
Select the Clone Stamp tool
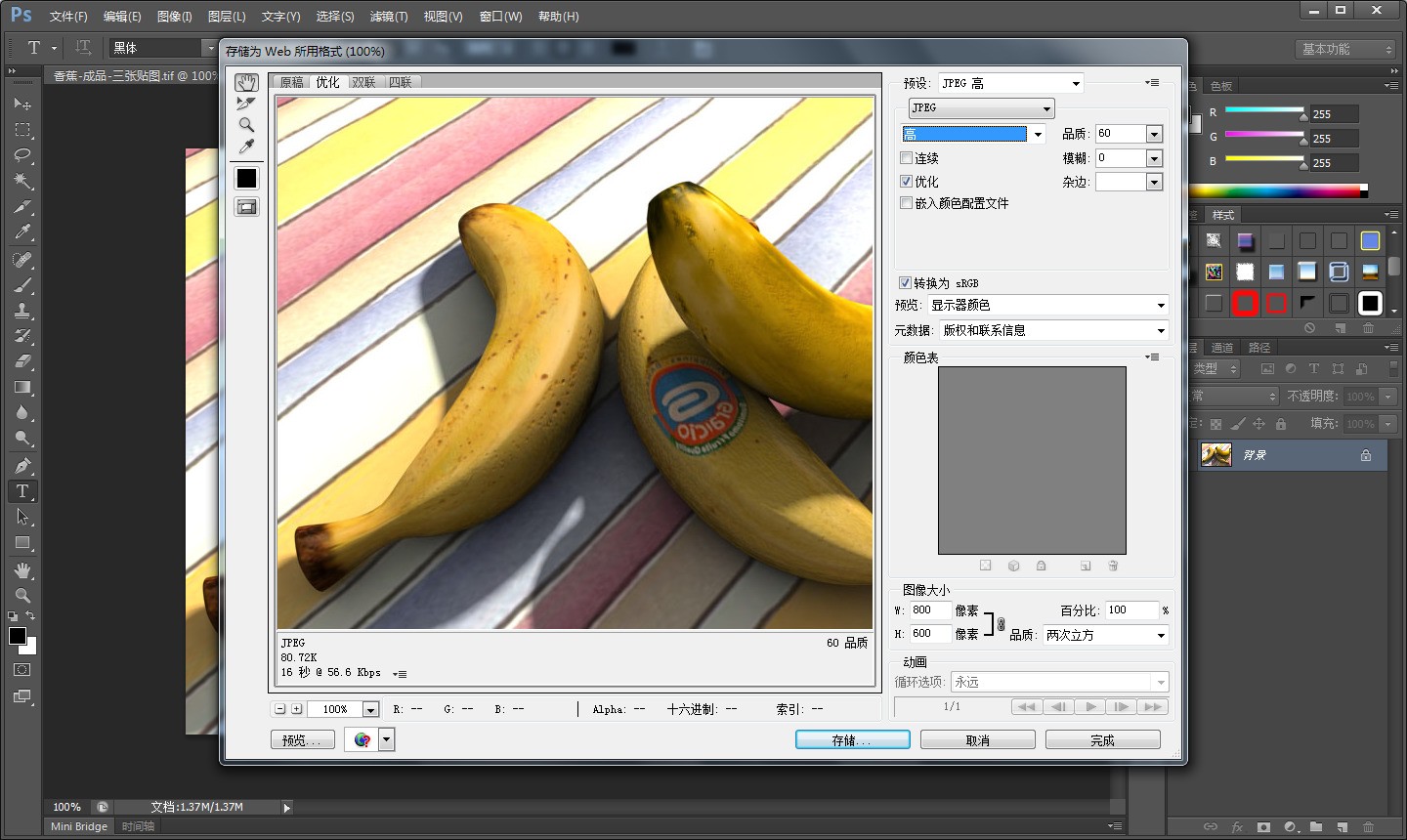tap(22, 311)
